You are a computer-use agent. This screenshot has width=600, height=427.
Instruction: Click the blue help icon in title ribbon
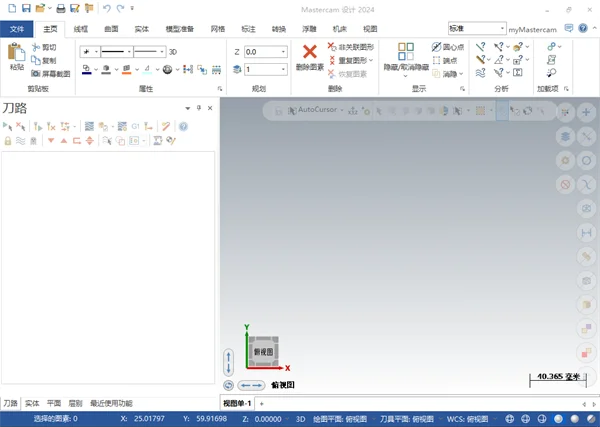583,28
